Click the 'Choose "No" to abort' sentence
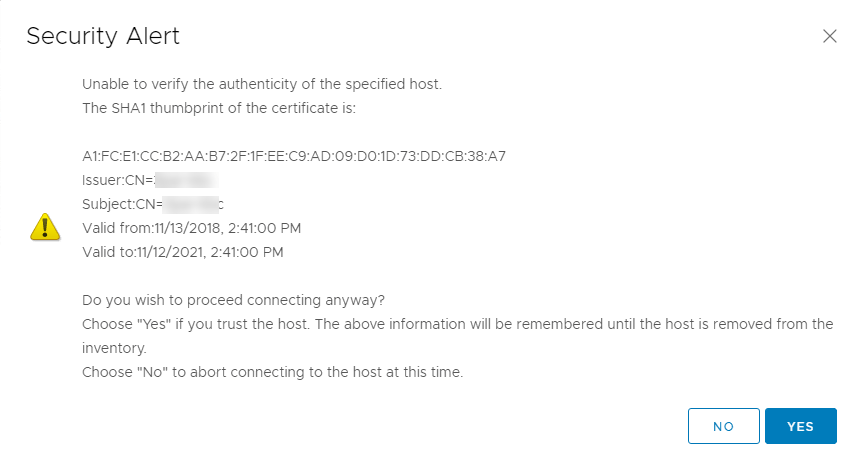The image size is (859, 466). [273, 372]
